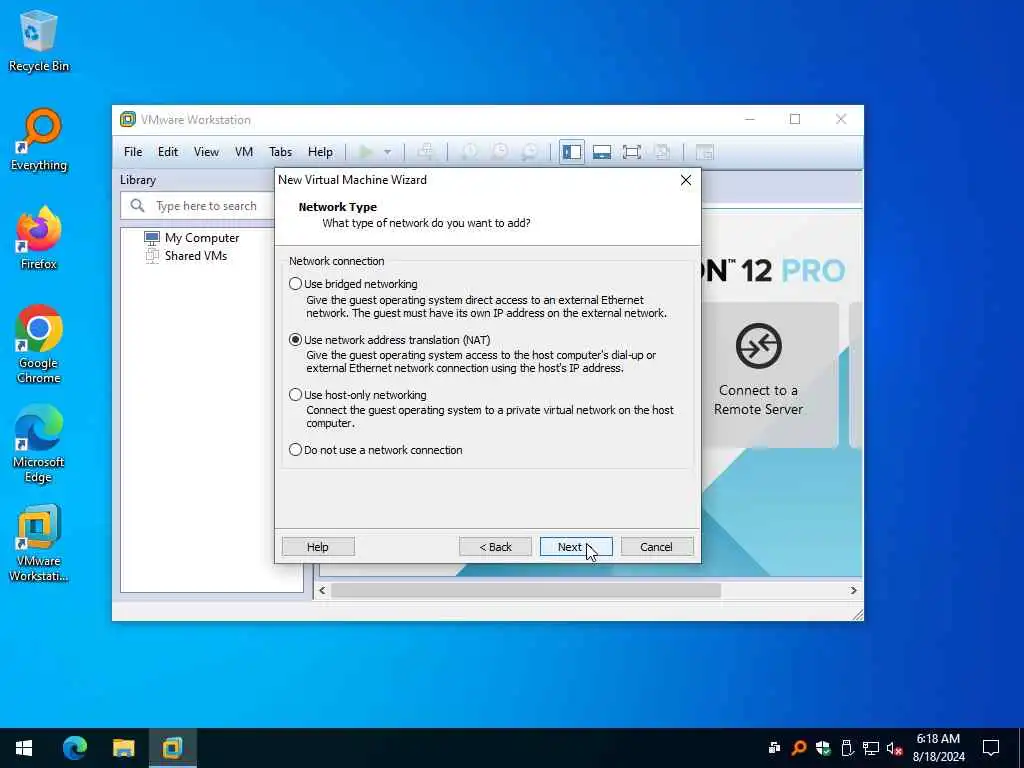Image resolution: width=1024 pixels, height=768 pixels.
Task: Click Everything search tray icon
Action: point(799,748)
